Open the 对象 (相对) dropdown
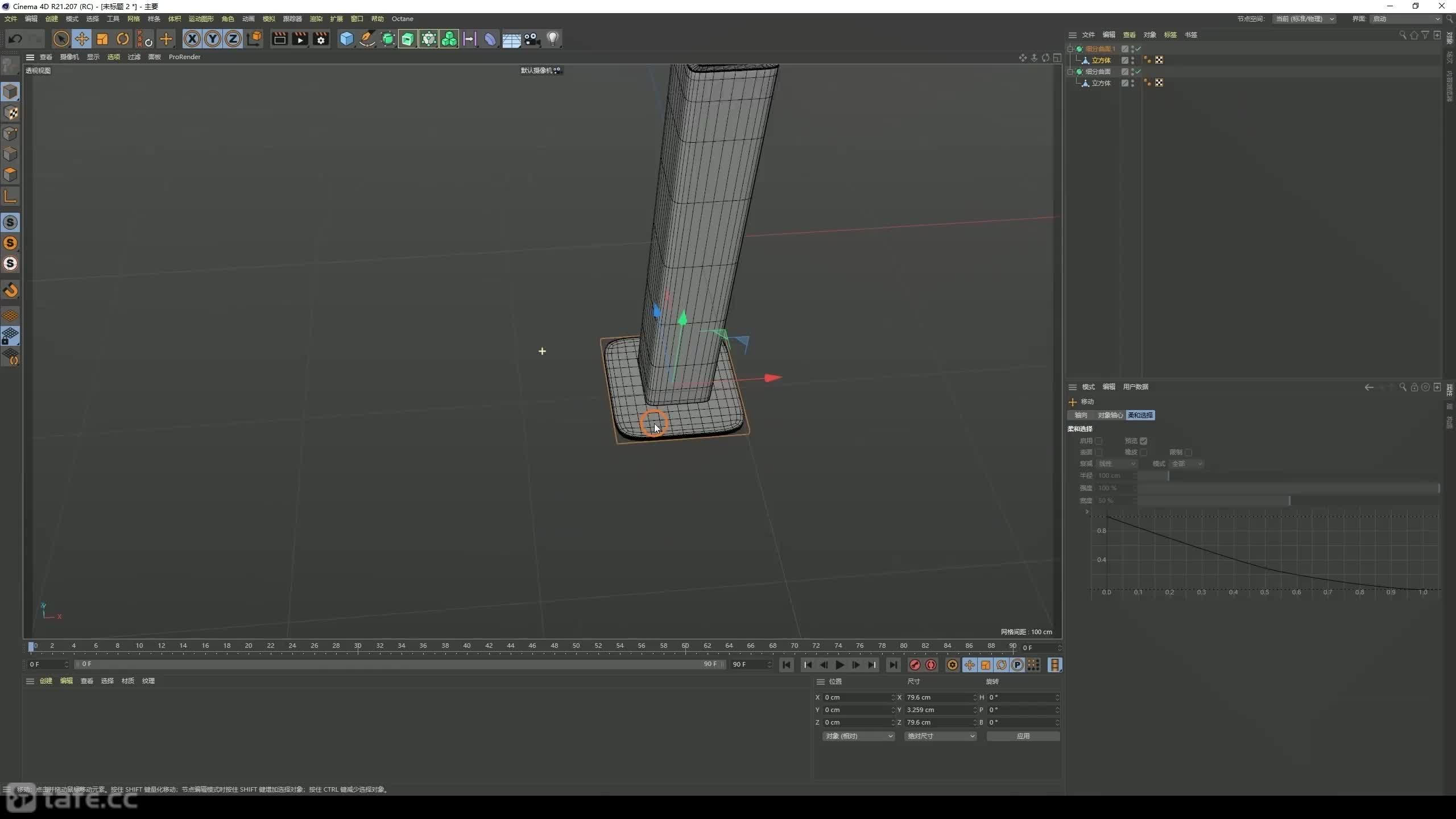The image size is (1456, 819). 858,736
